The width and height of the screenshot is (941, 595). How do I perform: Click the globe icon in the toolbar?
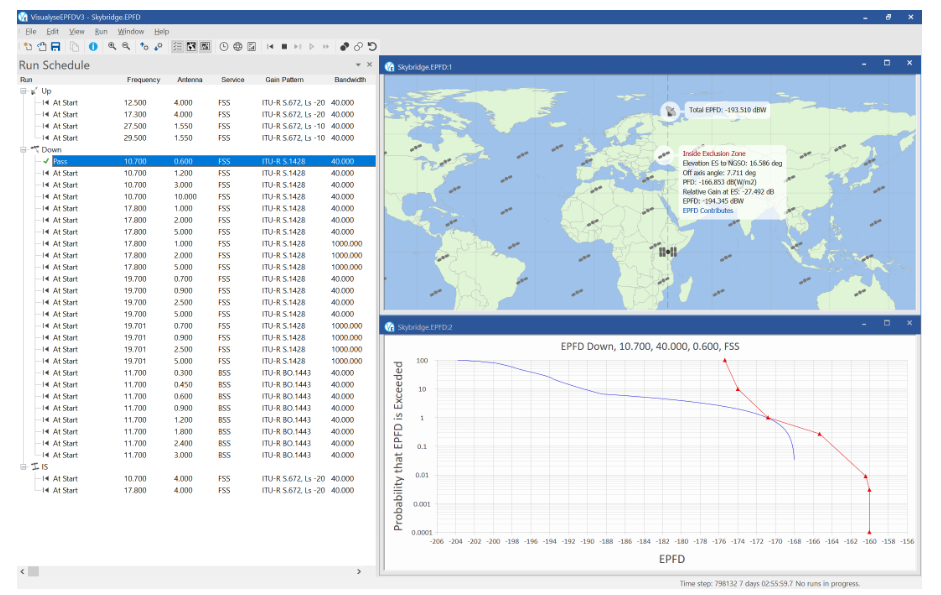238,46
